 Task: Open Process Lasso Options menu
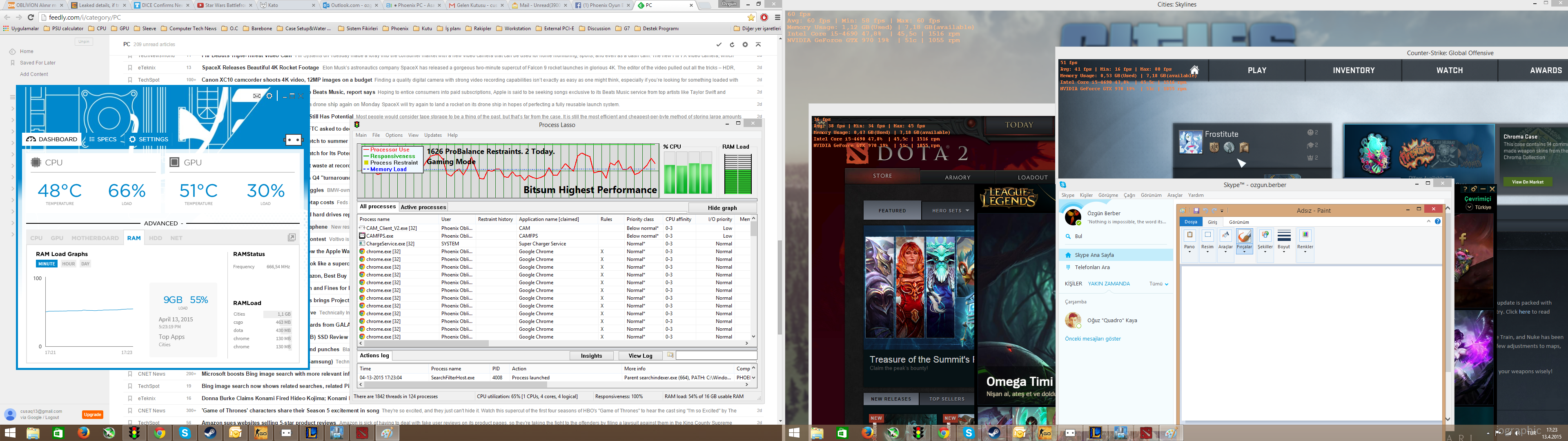coord(394,135)
